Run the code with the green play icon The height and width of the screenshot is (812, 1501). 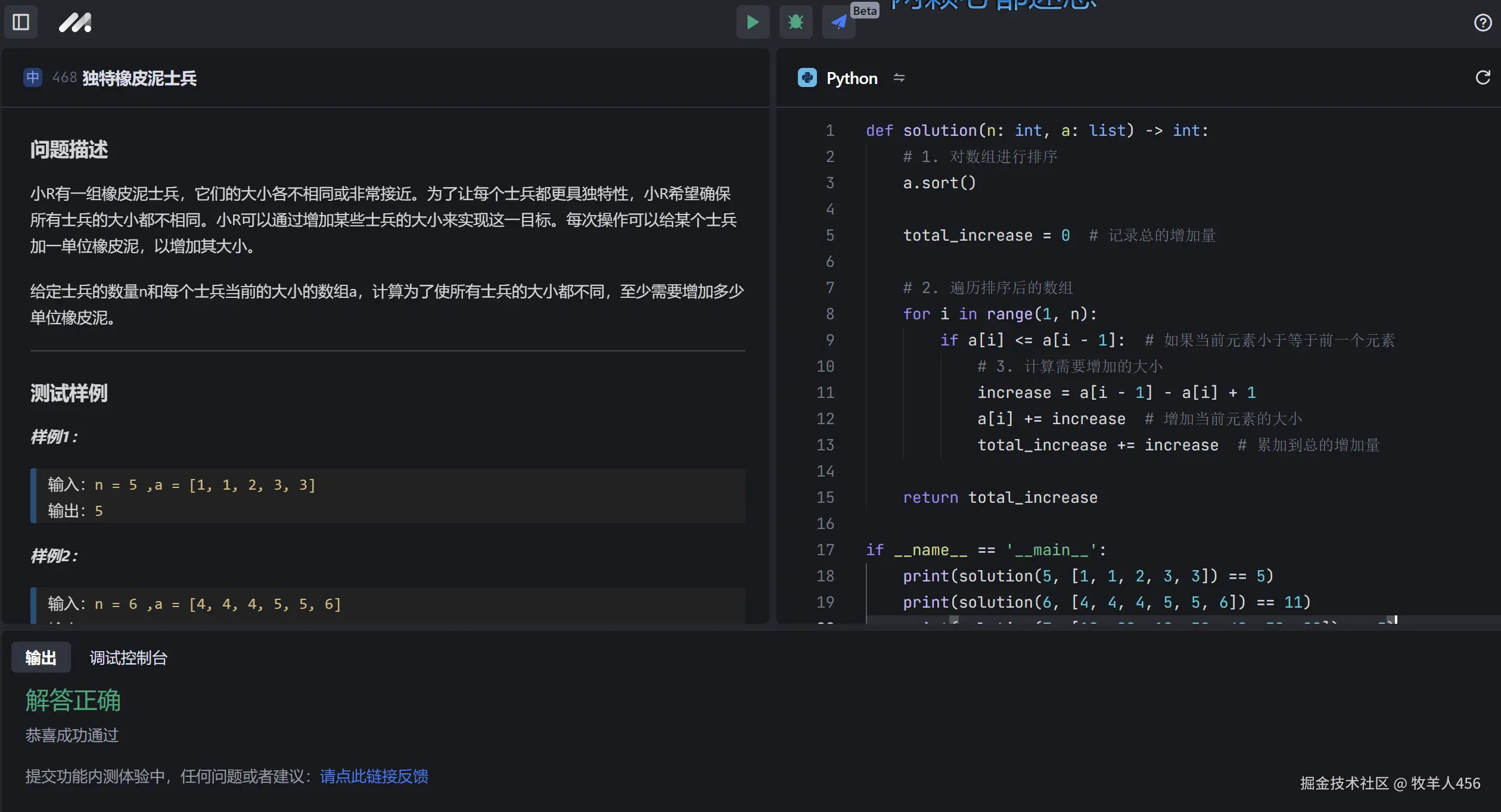click(752, 22)
